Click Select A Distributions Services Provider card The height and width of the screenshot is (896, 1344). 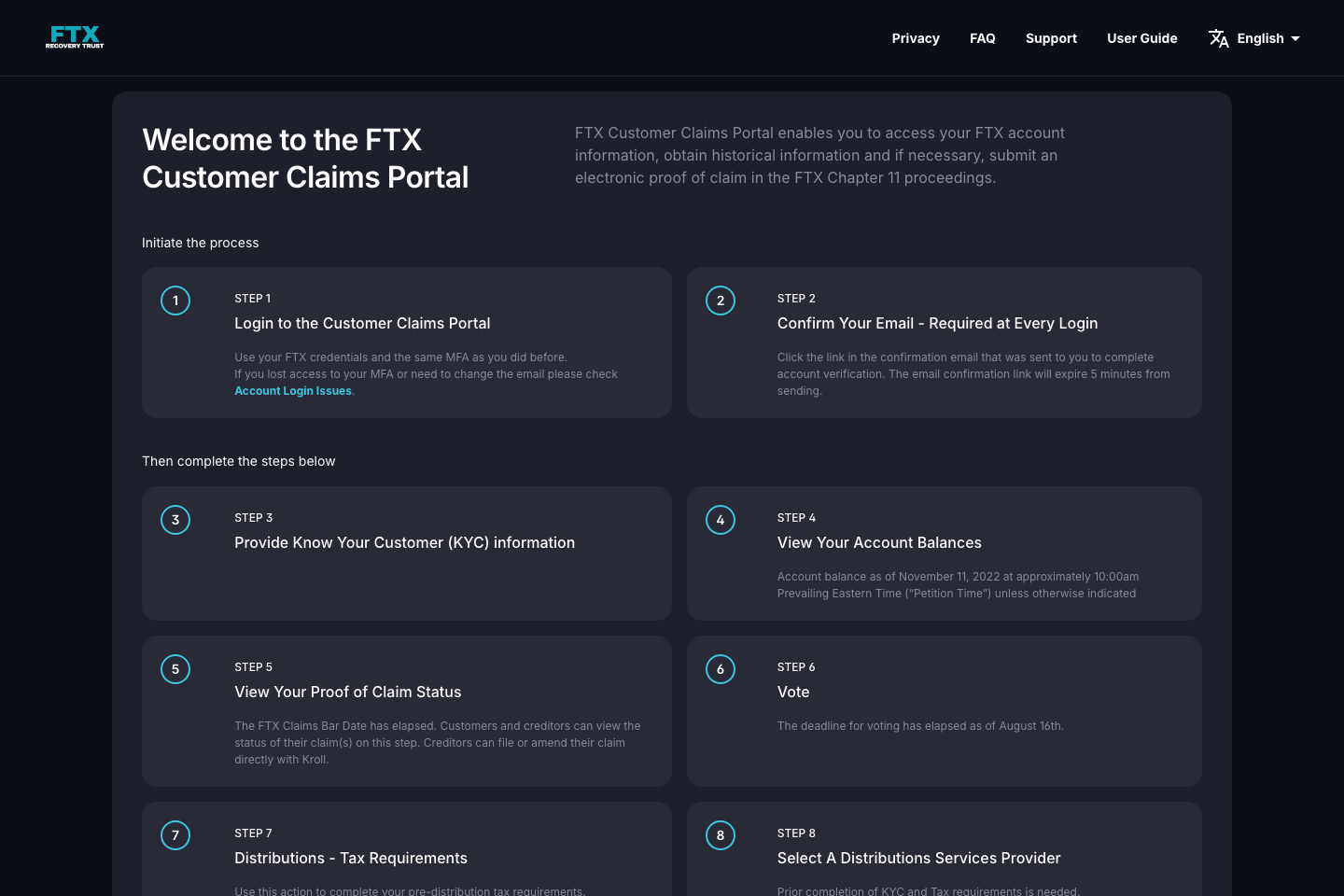(918, 858)
